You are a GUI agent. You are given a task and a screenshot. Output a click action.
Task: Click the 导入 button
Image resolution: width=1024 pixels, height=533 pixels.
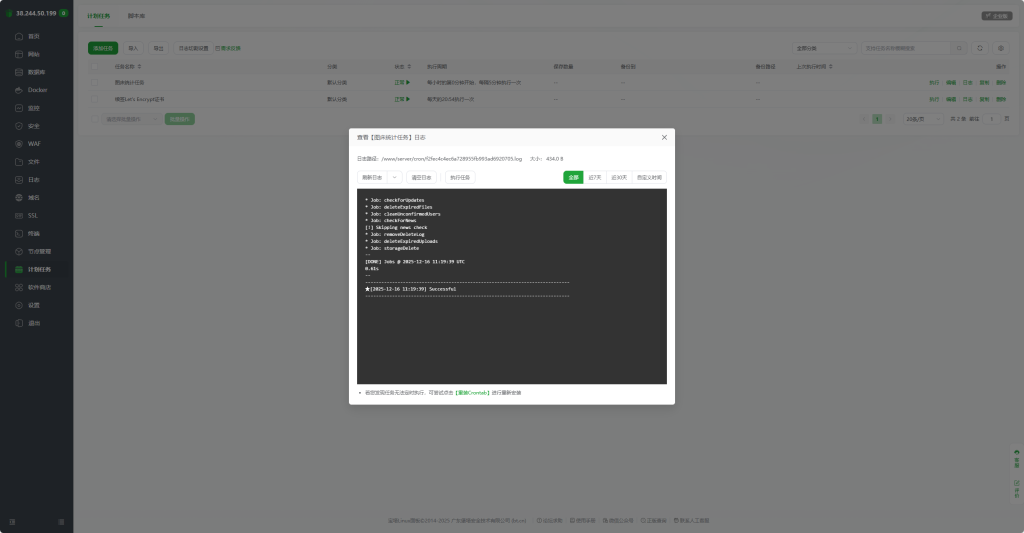pyautogui.click(x=133, y=48)
